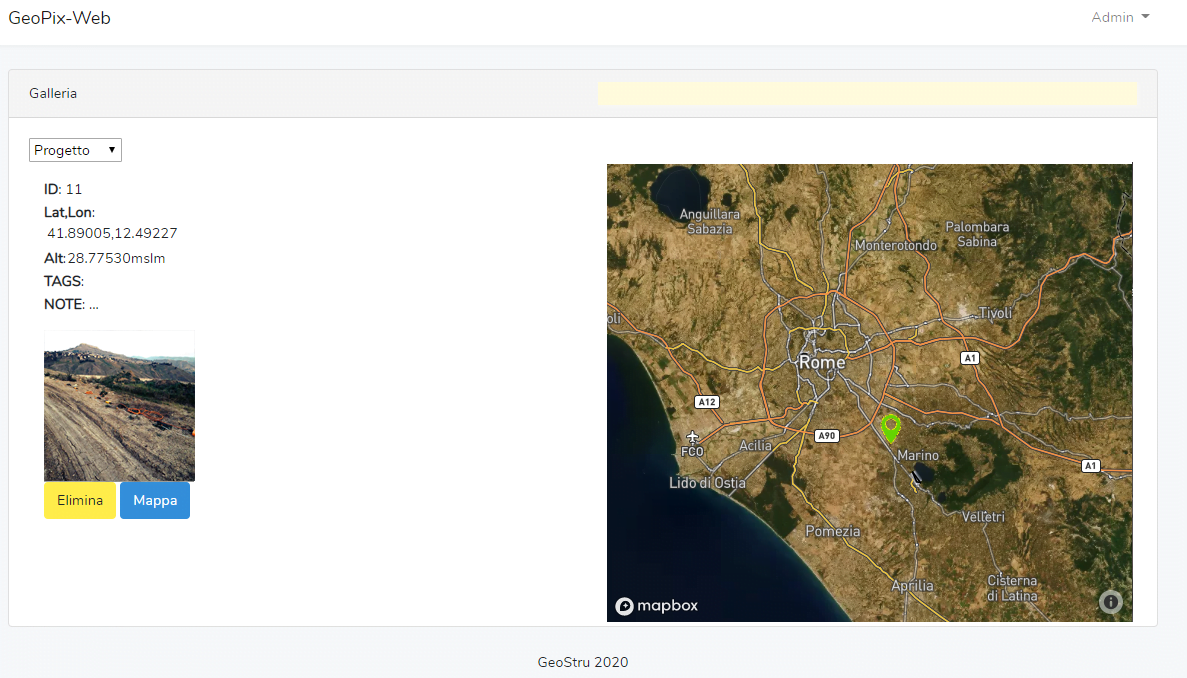Viewport: 1187px width, 678px height.
Task: Click the Mapbox logo
Action: tap(656, 605)
